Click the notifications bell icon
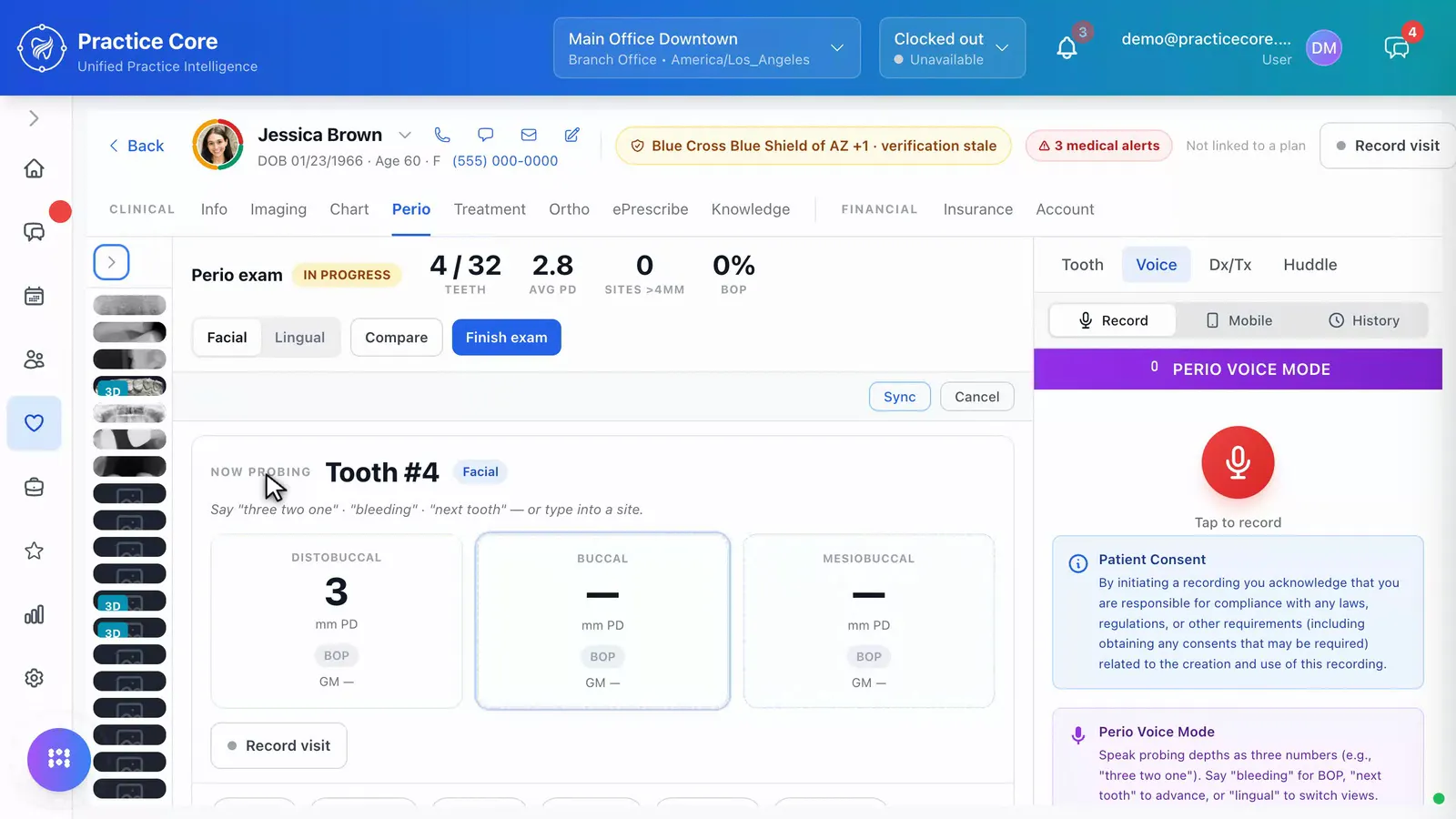1456x819 pixels. 1067,47
